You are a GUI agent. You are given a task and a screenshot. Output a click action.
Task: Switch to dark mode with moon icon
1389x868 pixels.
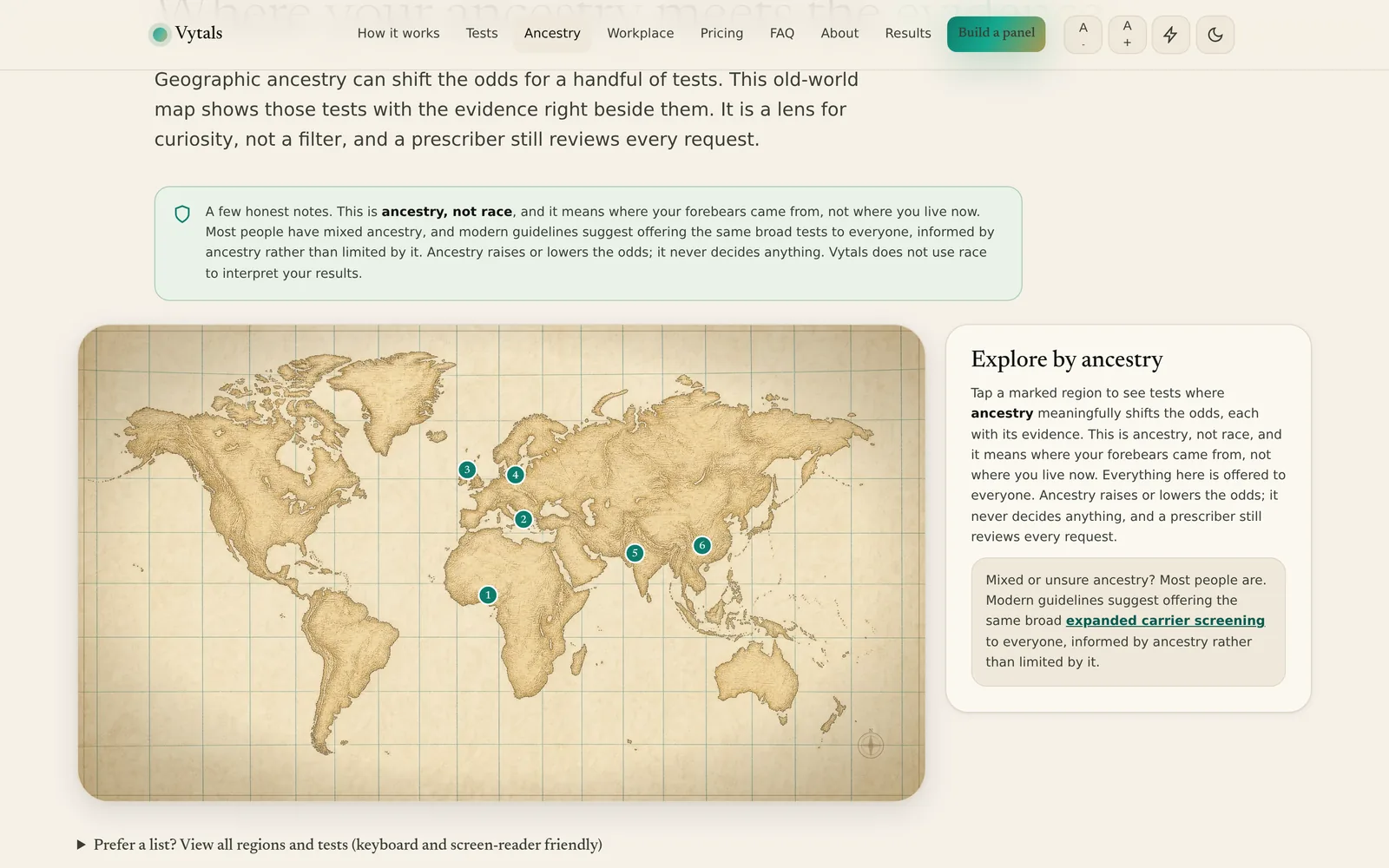click(x=1215, y=35)
